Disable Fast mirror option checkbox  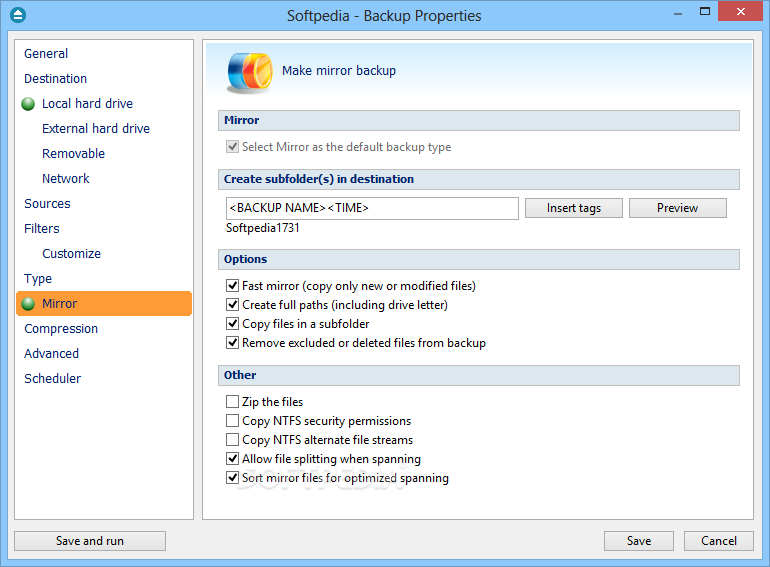232,286
